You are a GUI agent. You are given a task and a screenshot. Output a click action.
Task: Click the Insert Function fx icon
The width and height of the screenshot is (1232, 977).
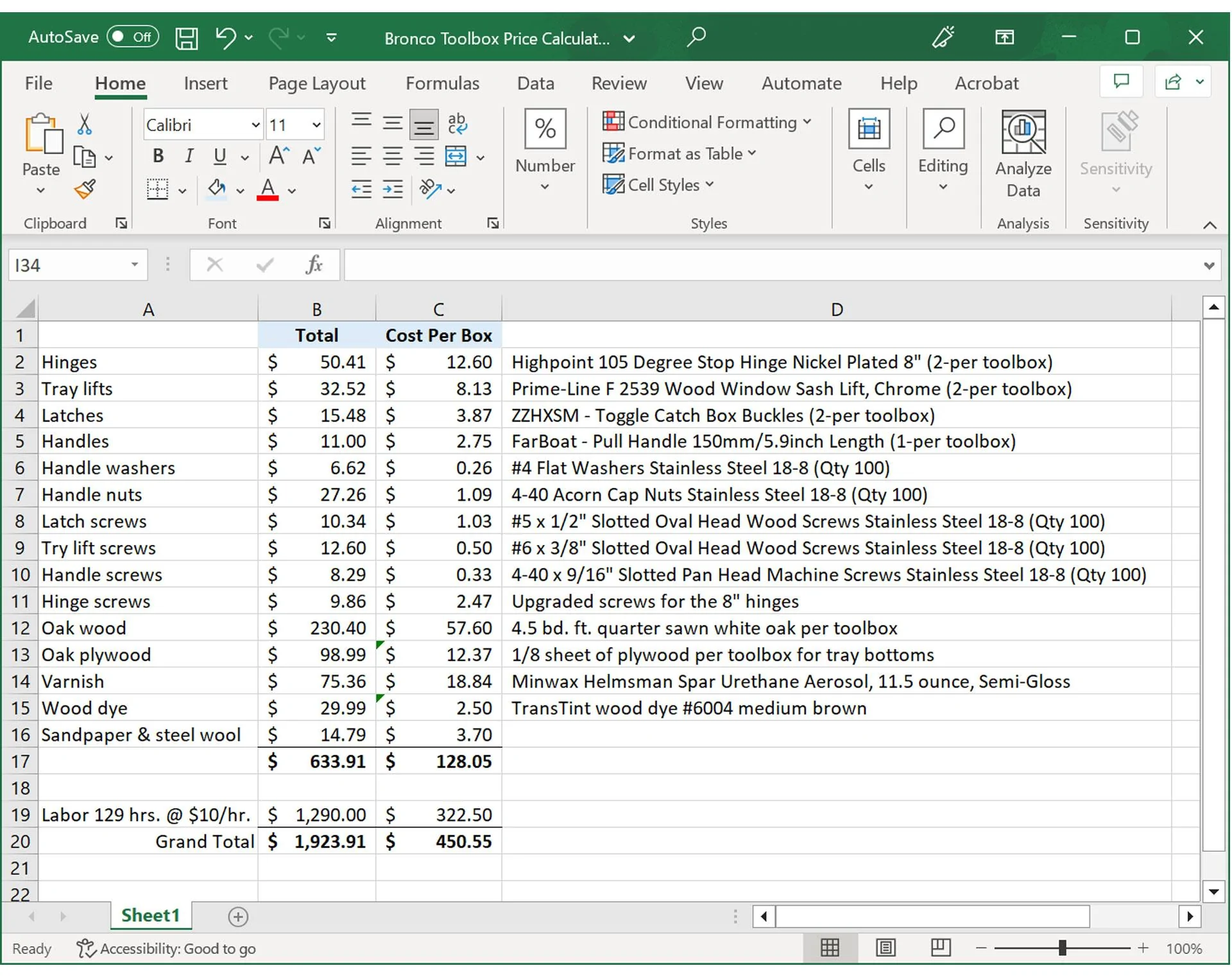click(x=314, y=264)
